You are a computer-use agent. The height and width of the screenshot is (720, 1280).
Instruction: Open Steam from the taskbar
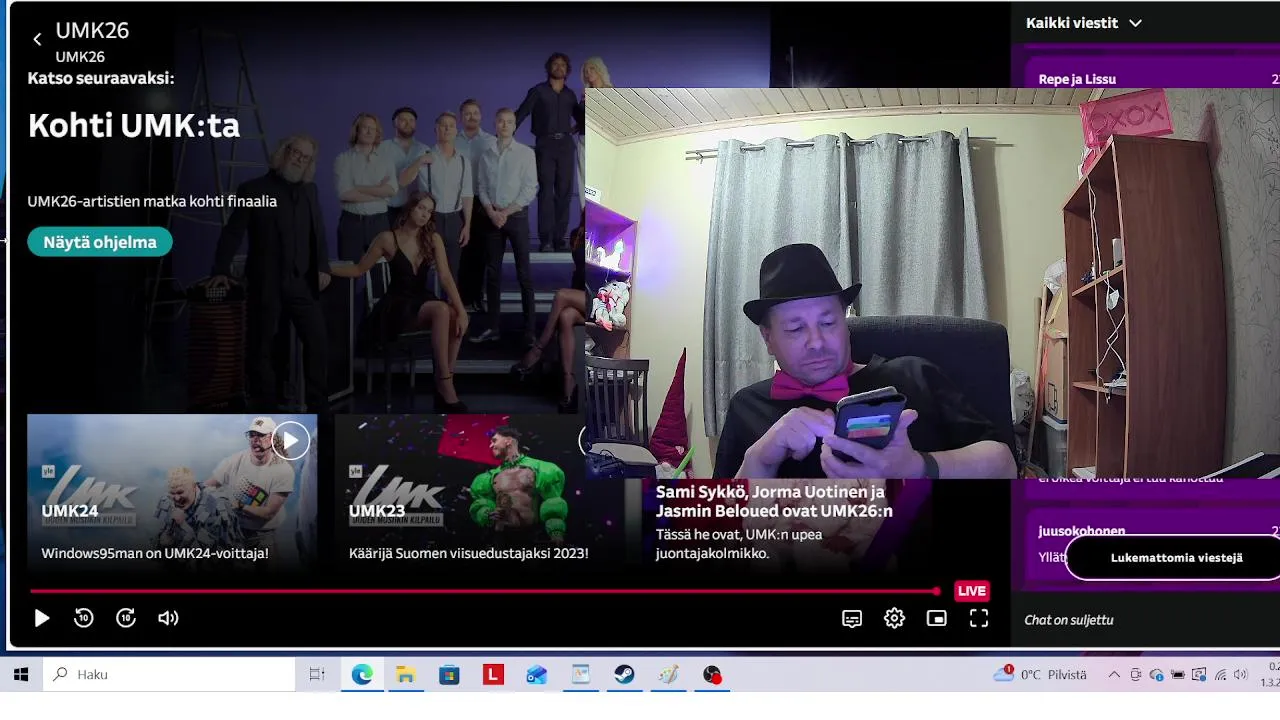click(x=624, y=675)
